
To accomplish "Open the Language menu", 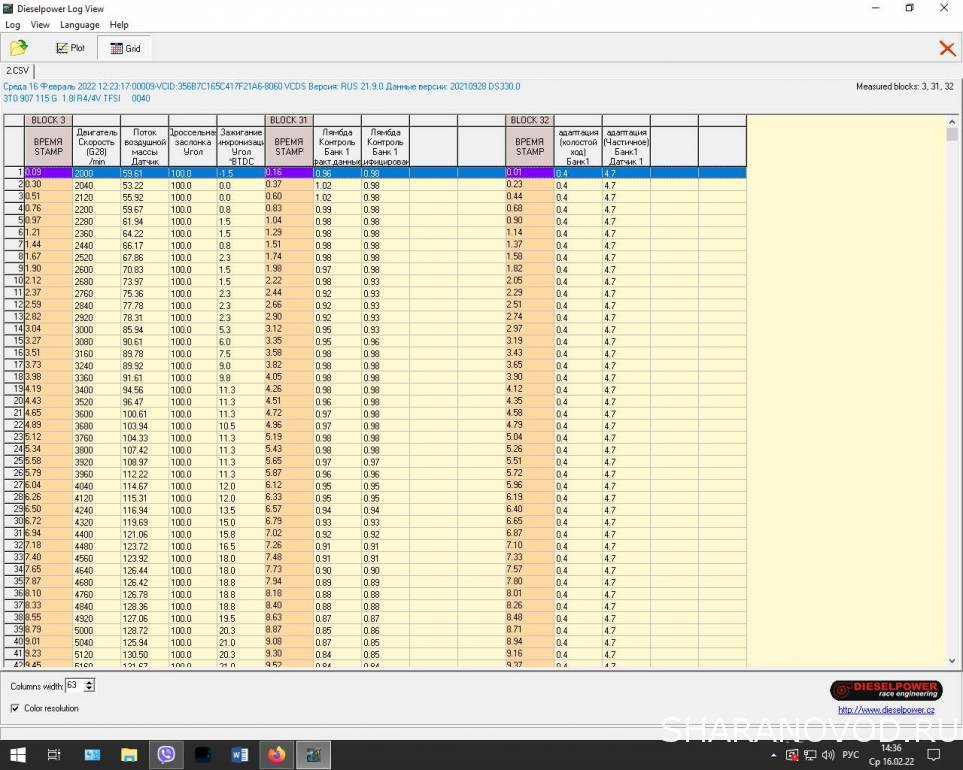I will point(79,24).
